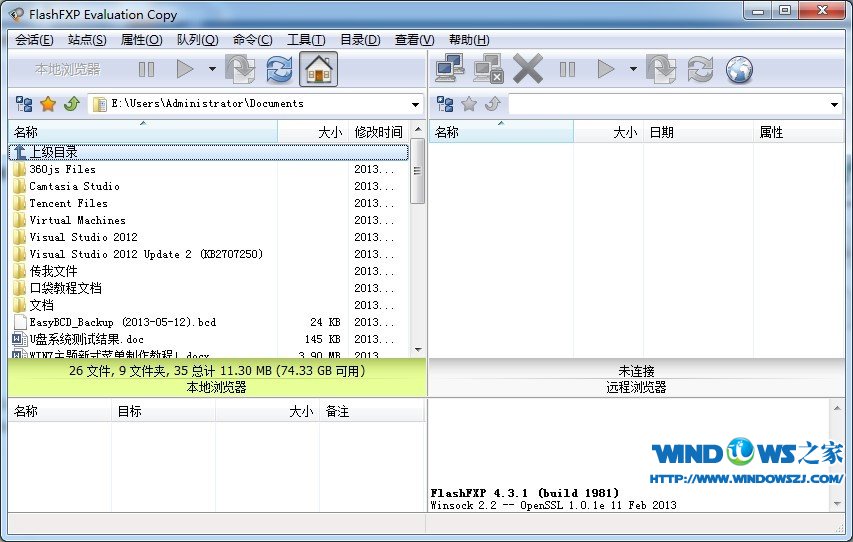Open the 工具(T) menu
The image size is (853, 542).
pyautogui.click(x=306, y=40)
